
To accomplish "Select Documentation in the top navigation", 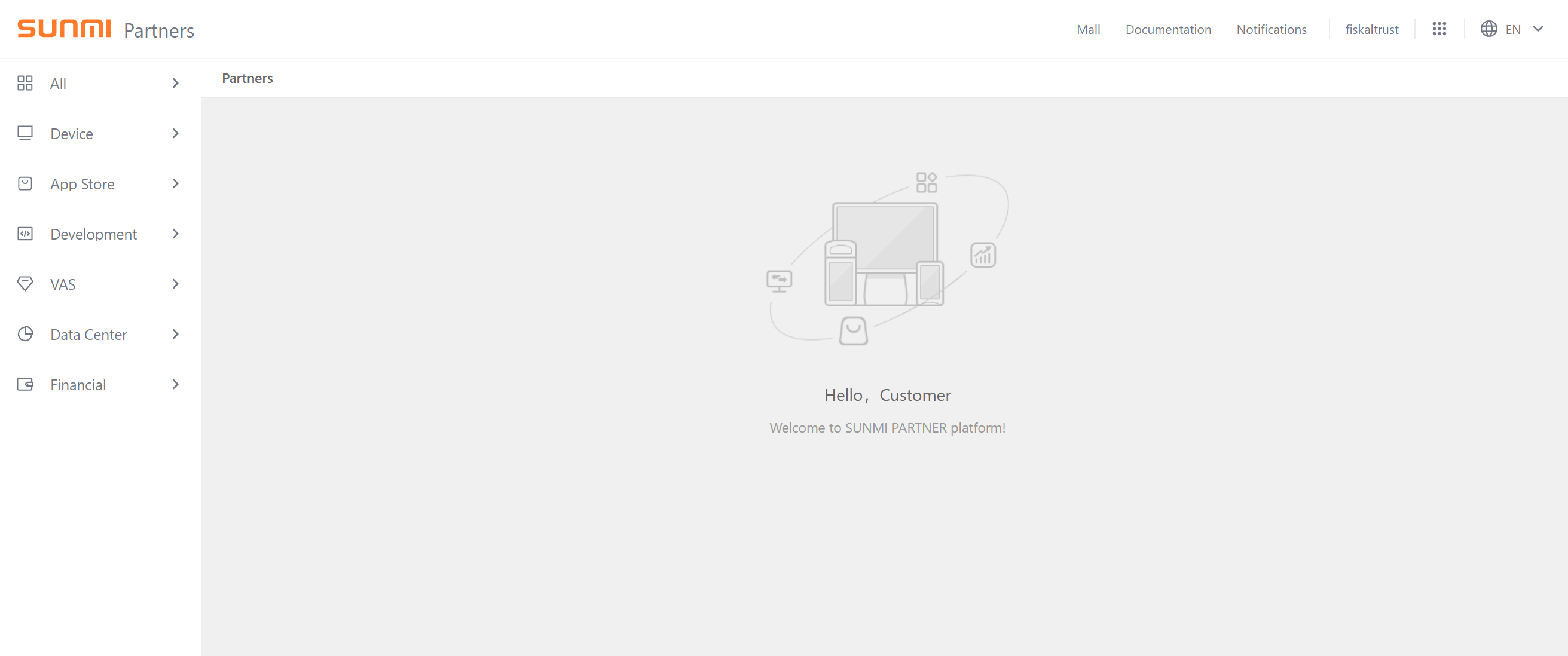I will pos(1168,29).
